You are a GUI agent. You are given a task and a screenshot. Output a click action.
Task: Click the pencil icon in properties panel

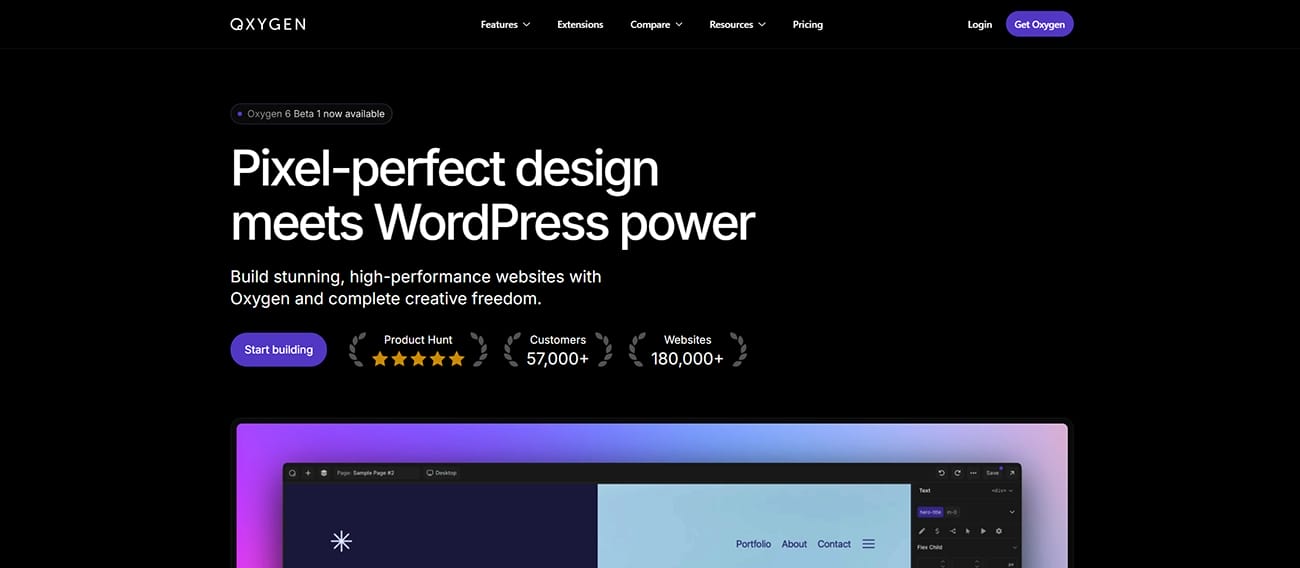tap(922, 531)
